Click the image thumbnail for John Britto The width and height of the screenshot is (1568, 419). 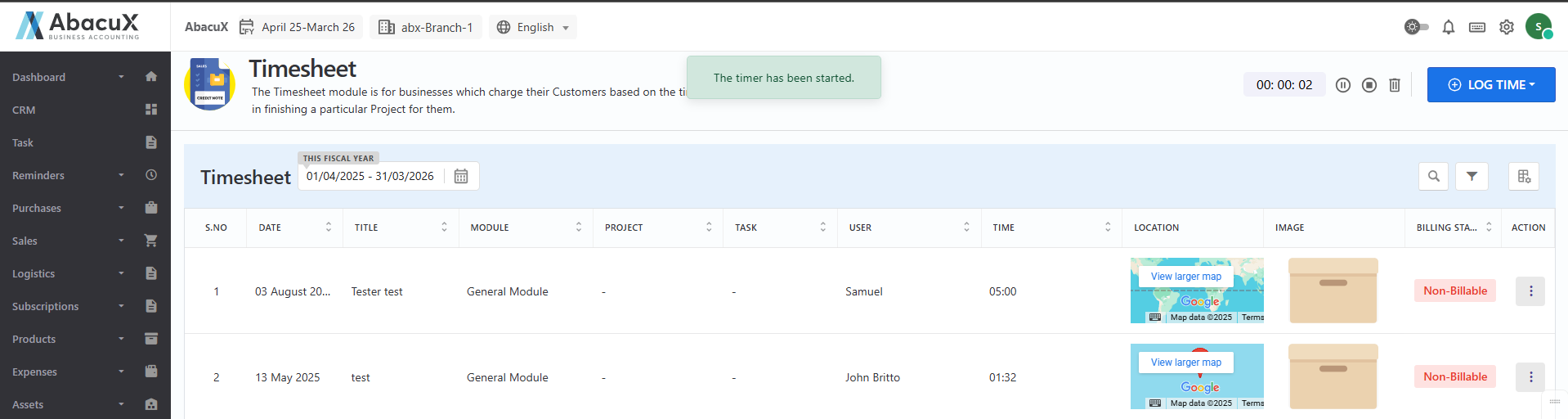point(1333,376)
